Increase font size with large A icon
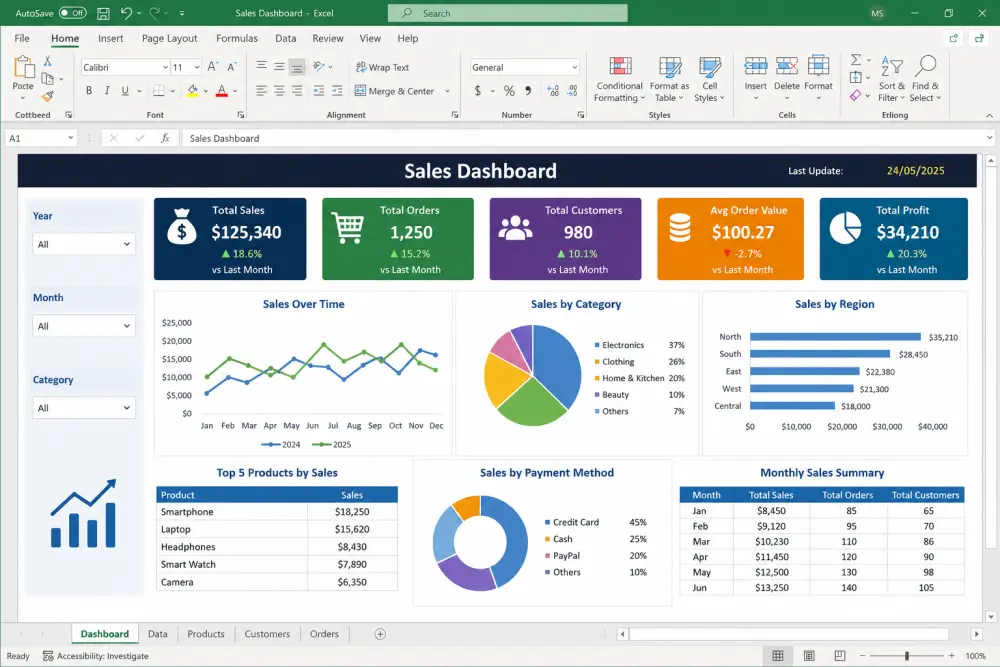 [213, 66]
